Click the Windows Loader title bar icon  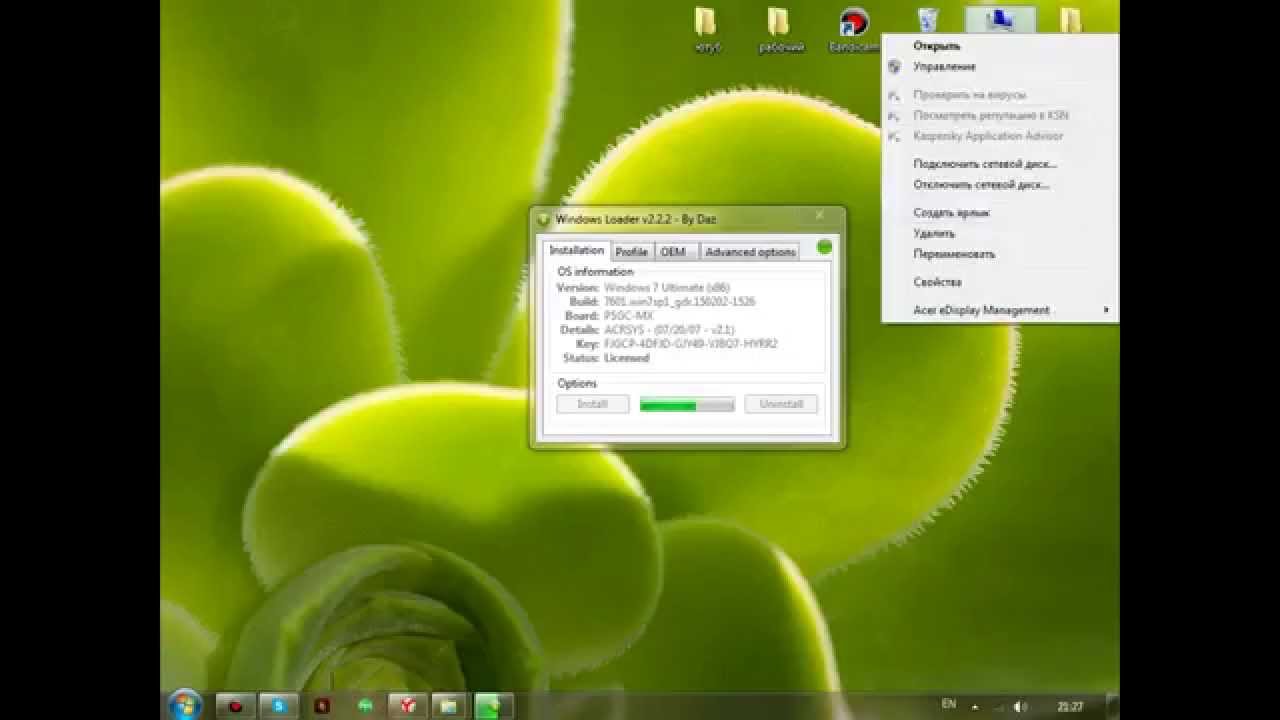click(x=544, y=219)
